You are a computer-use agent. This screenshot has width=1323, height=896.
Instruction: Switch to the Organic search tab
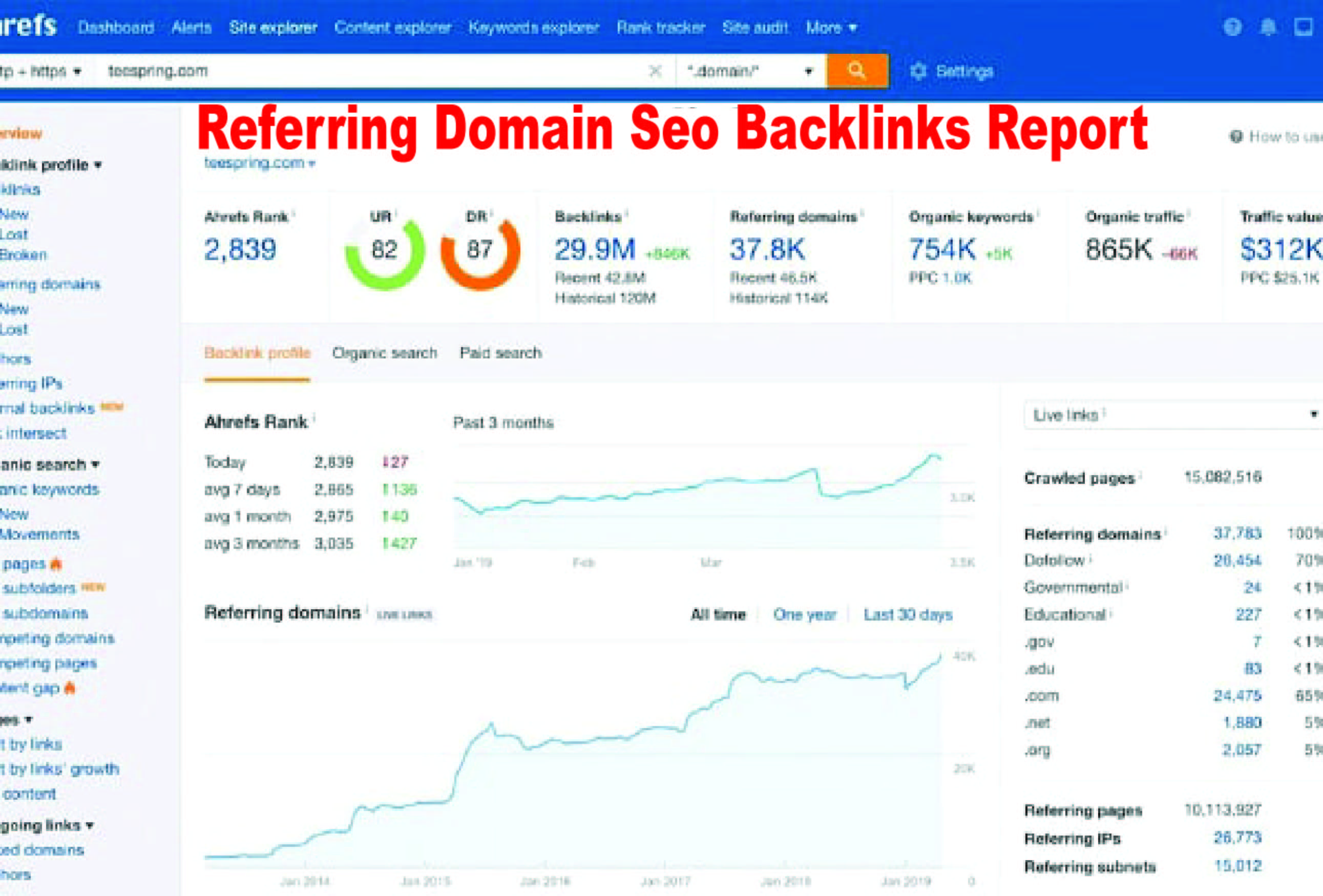pos(384,353)
